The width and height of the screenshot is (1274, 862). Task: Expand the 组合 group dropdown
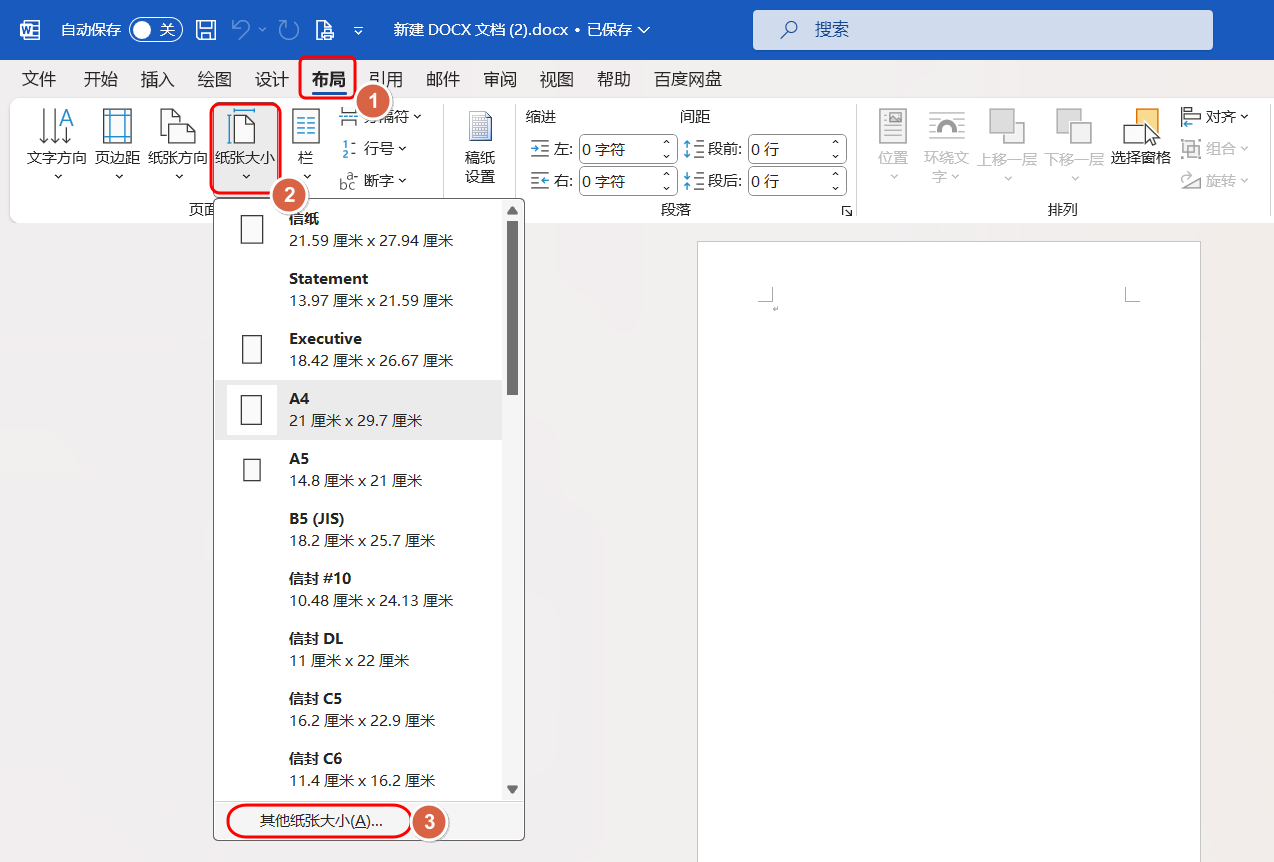click(x=1215, y=149)
